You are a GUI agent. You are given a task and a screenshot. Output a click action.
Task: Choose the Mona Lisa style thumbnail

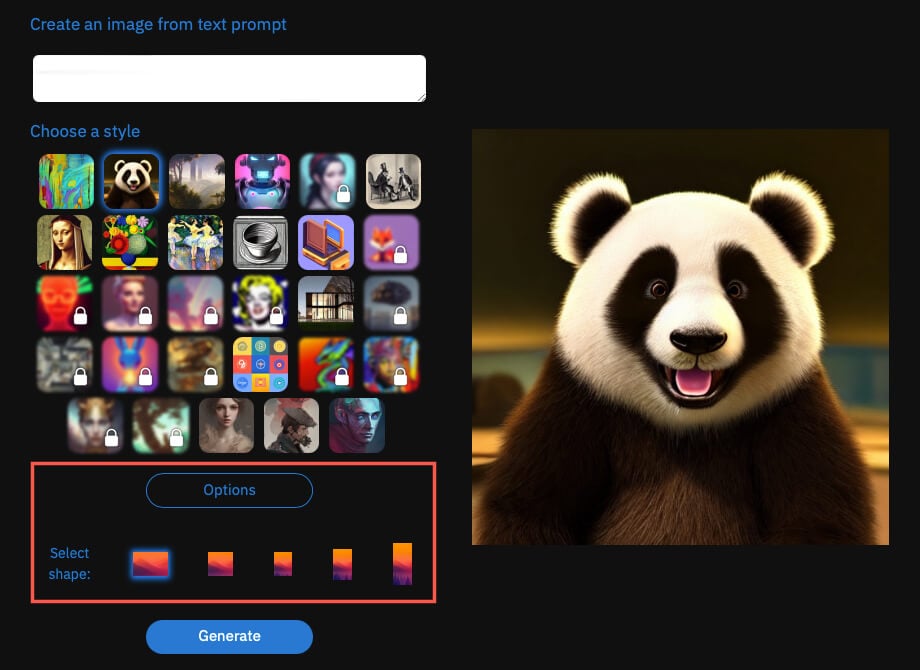[65, 243]
